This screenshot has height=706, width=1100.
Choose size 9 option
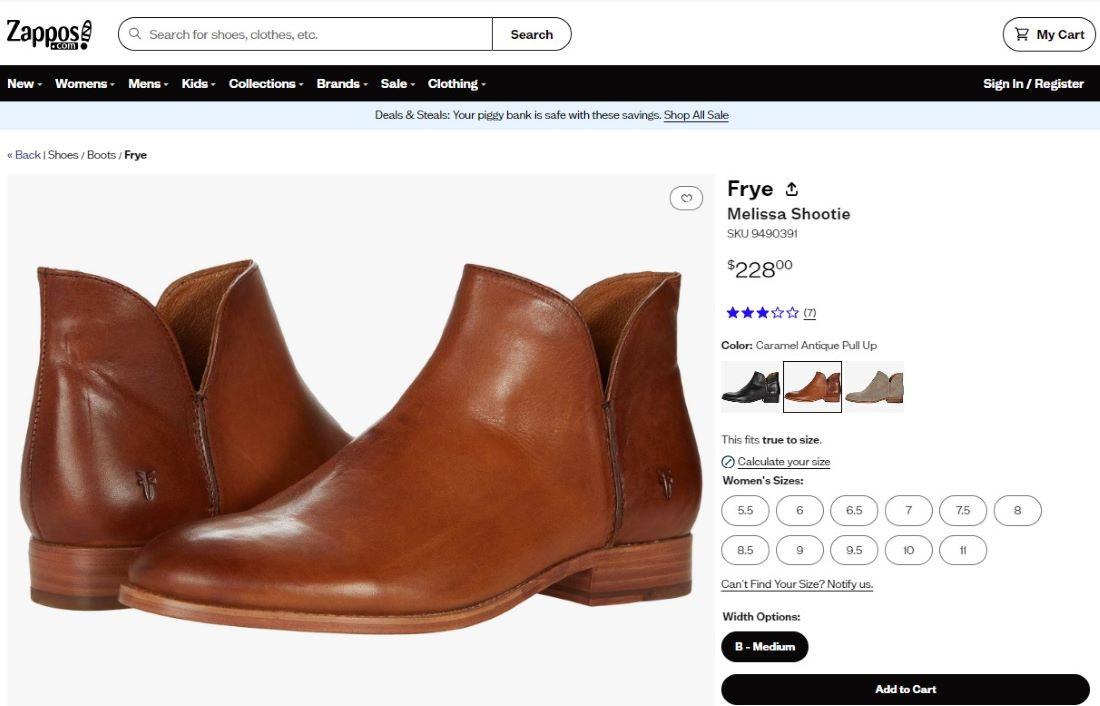pyautogui.click(x=799, y=550)
